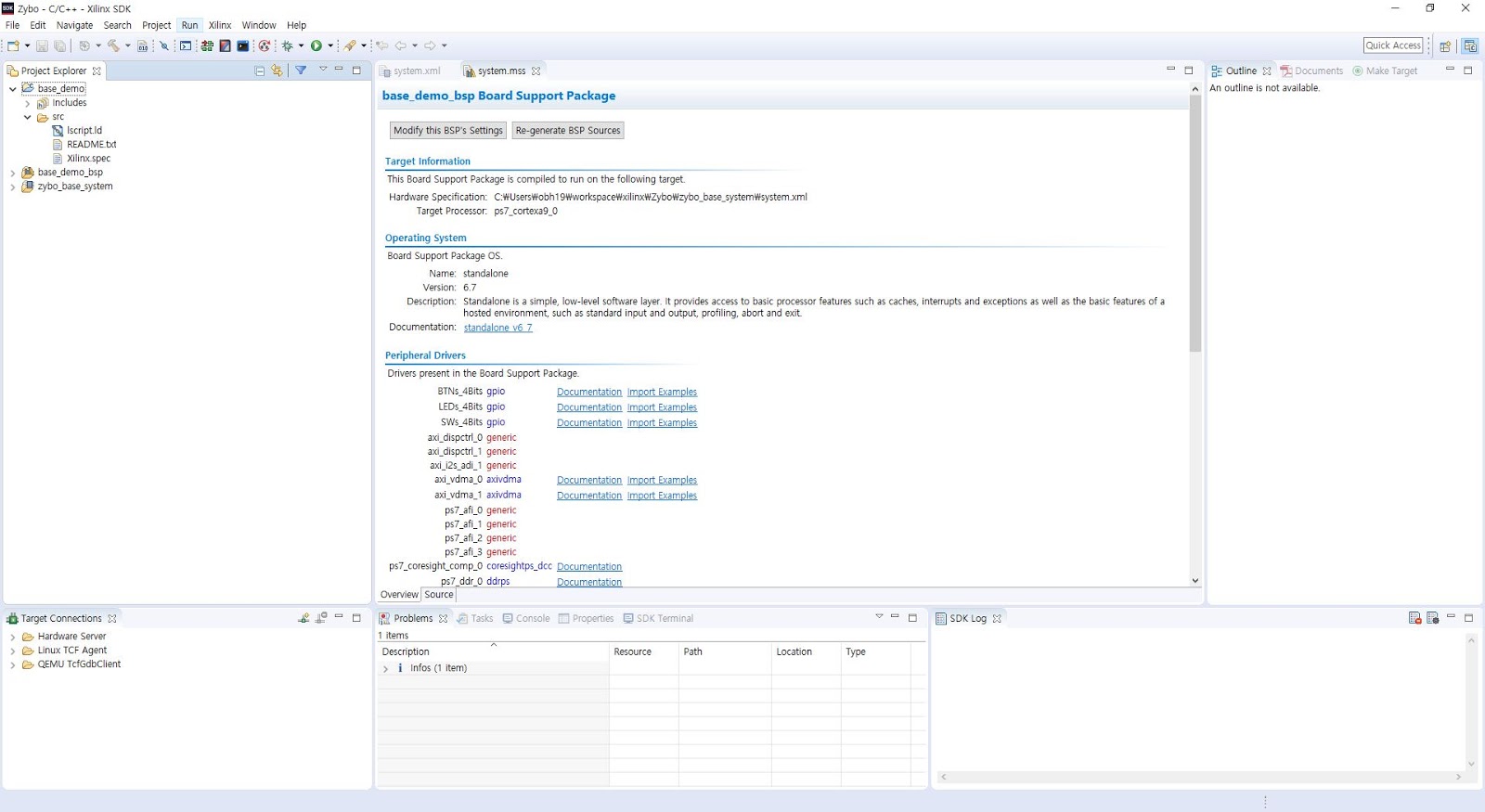The height and width of the screenshot is (812, 1485).
Task: Switch to the Make Target tab
Action: click(x=1385, y=71)
